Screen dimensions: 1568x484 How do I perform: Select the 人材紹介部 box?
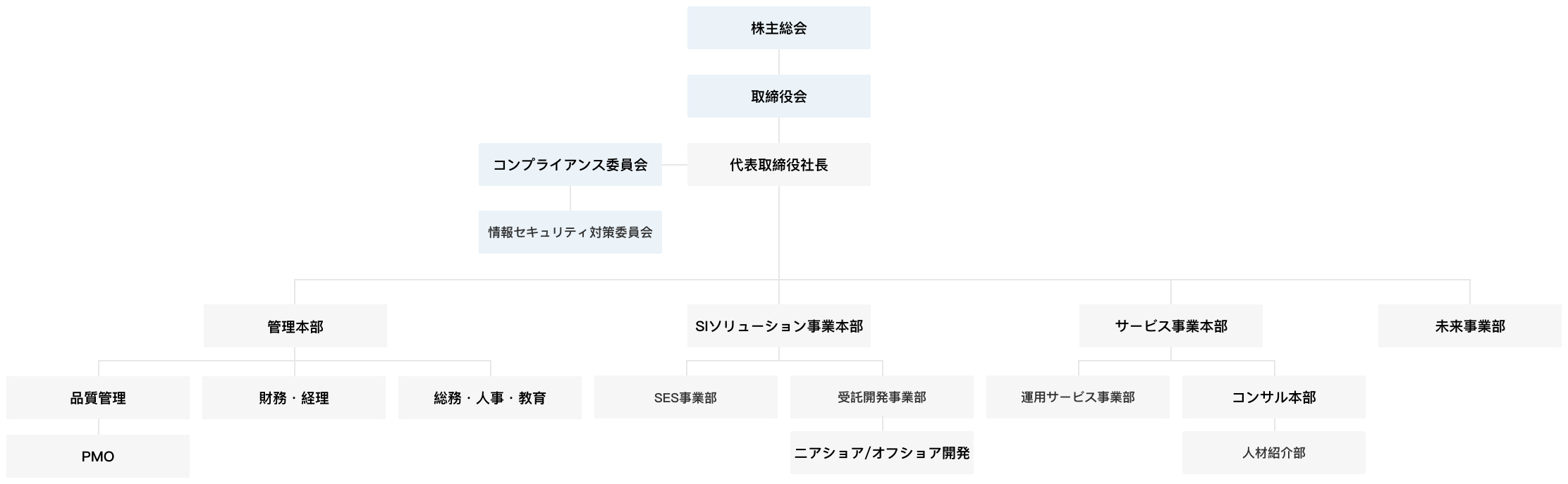click(1274, 453)
